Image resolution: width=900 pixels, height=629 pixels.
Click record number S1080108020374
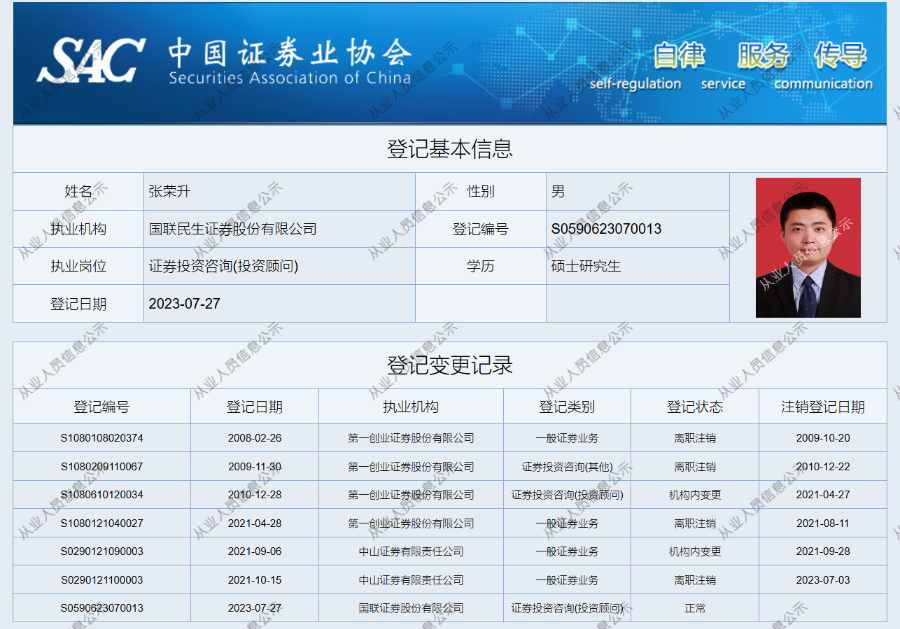click(x=102, y=438)
